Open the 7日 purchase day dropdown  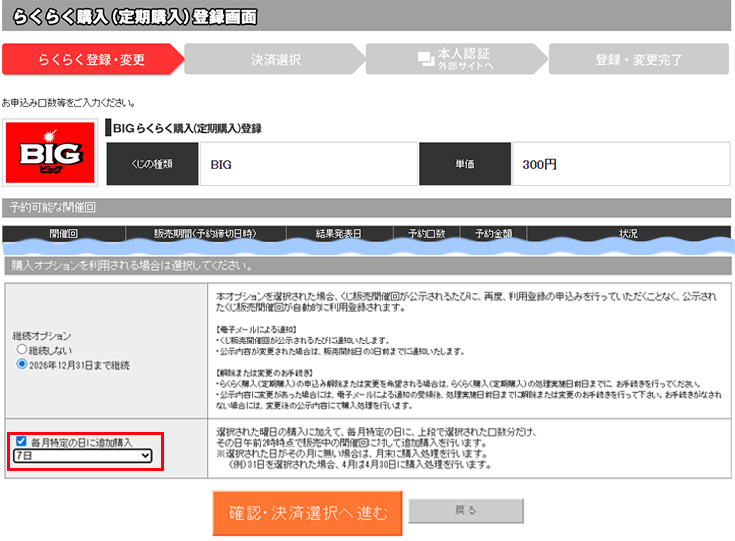tap(82, 456)
